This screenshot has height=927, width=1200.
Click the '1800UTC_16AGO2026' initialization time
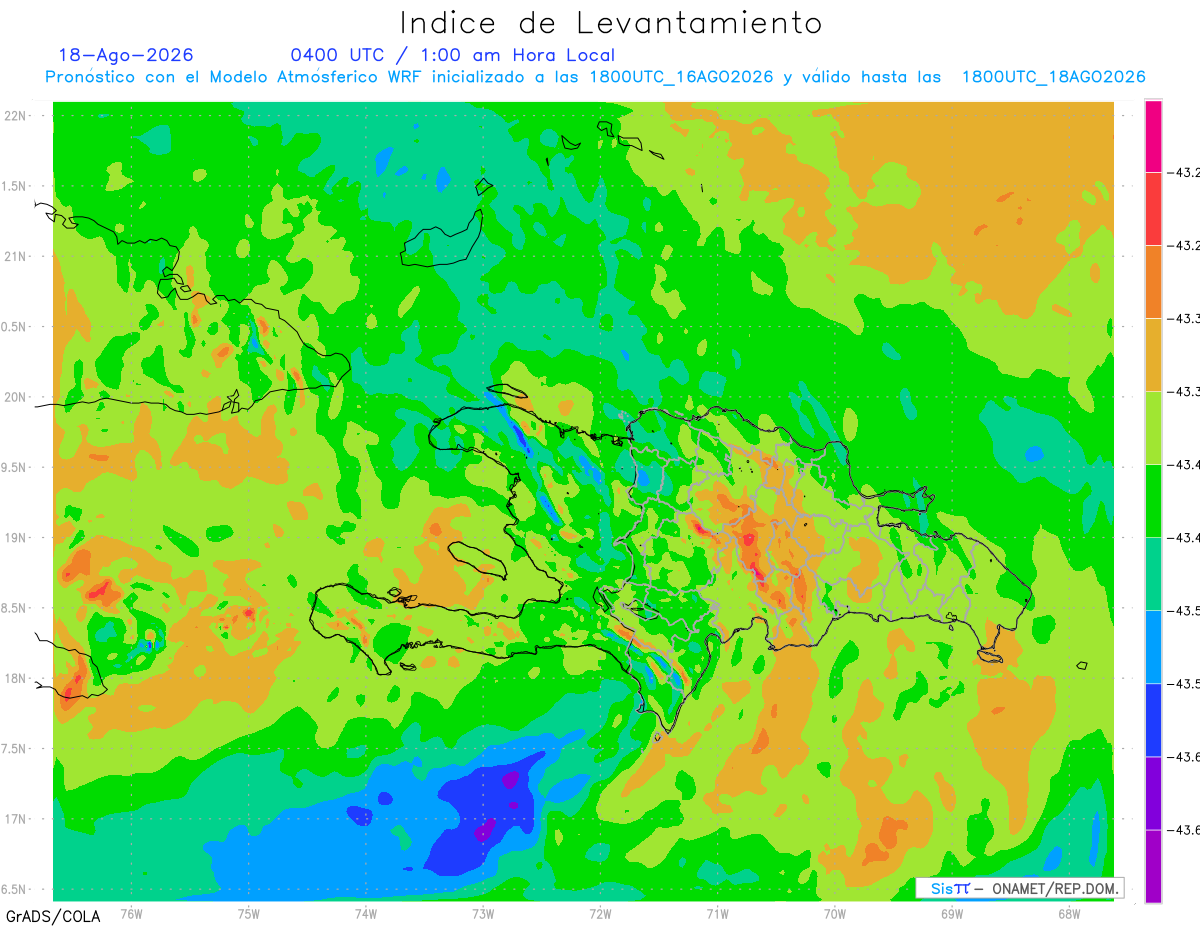click(x=681, y=77)
